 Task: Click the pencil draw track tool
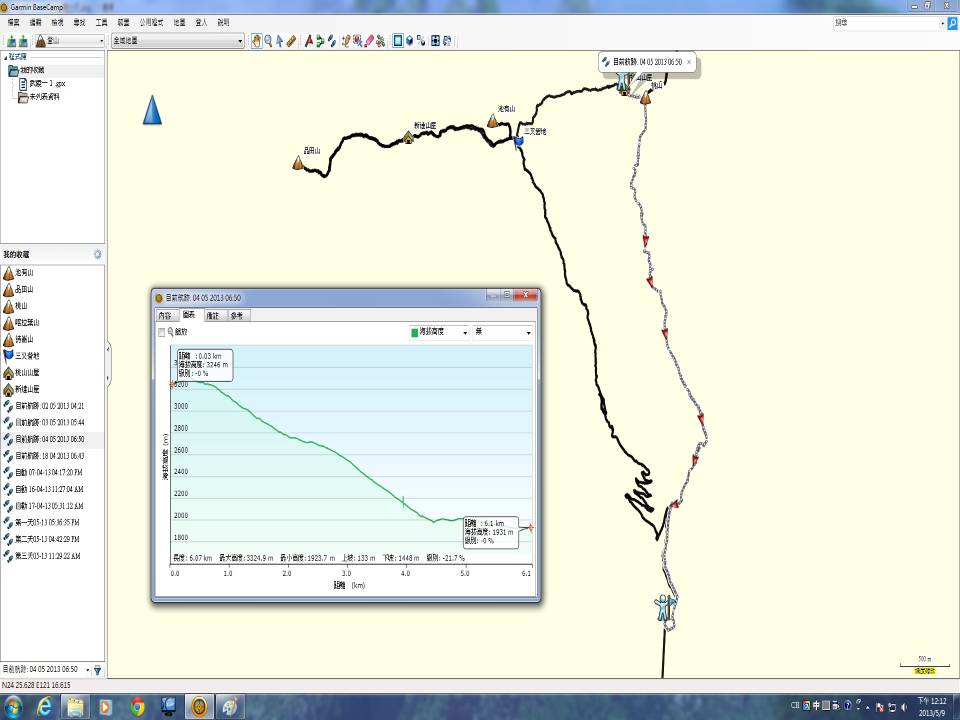click(369, 41)
